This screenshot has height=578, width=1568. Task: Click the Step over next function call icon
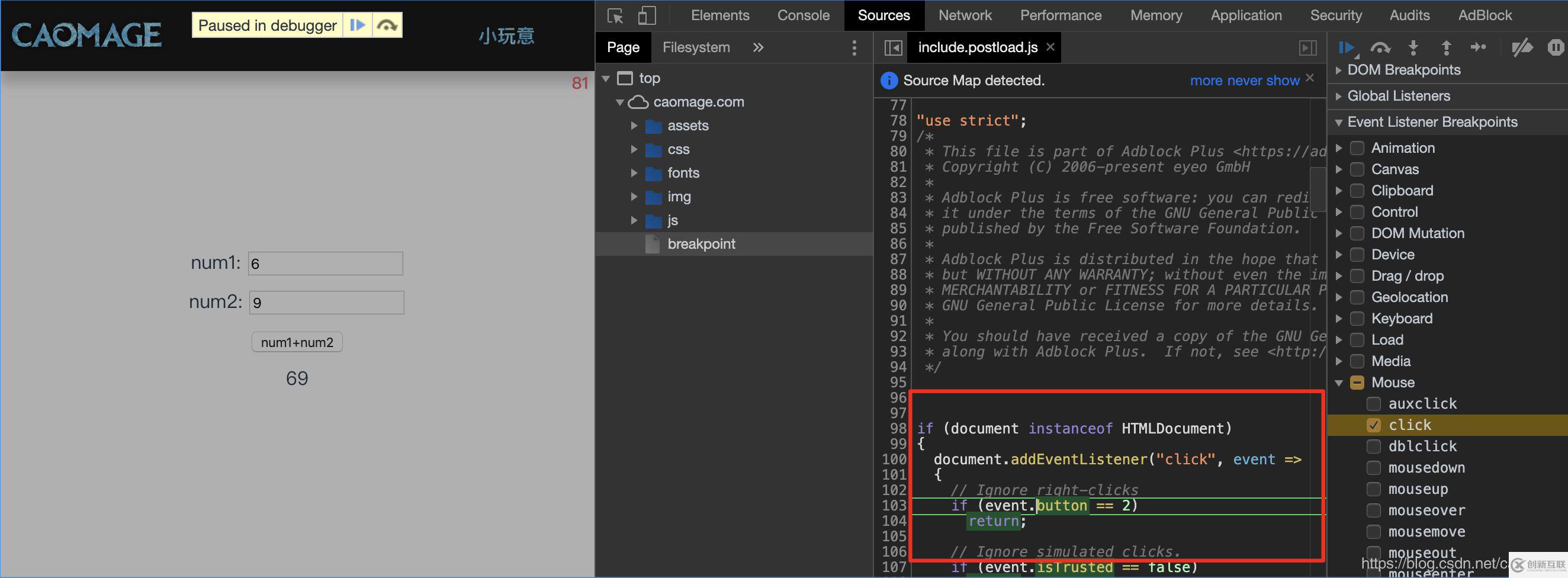1380,47
